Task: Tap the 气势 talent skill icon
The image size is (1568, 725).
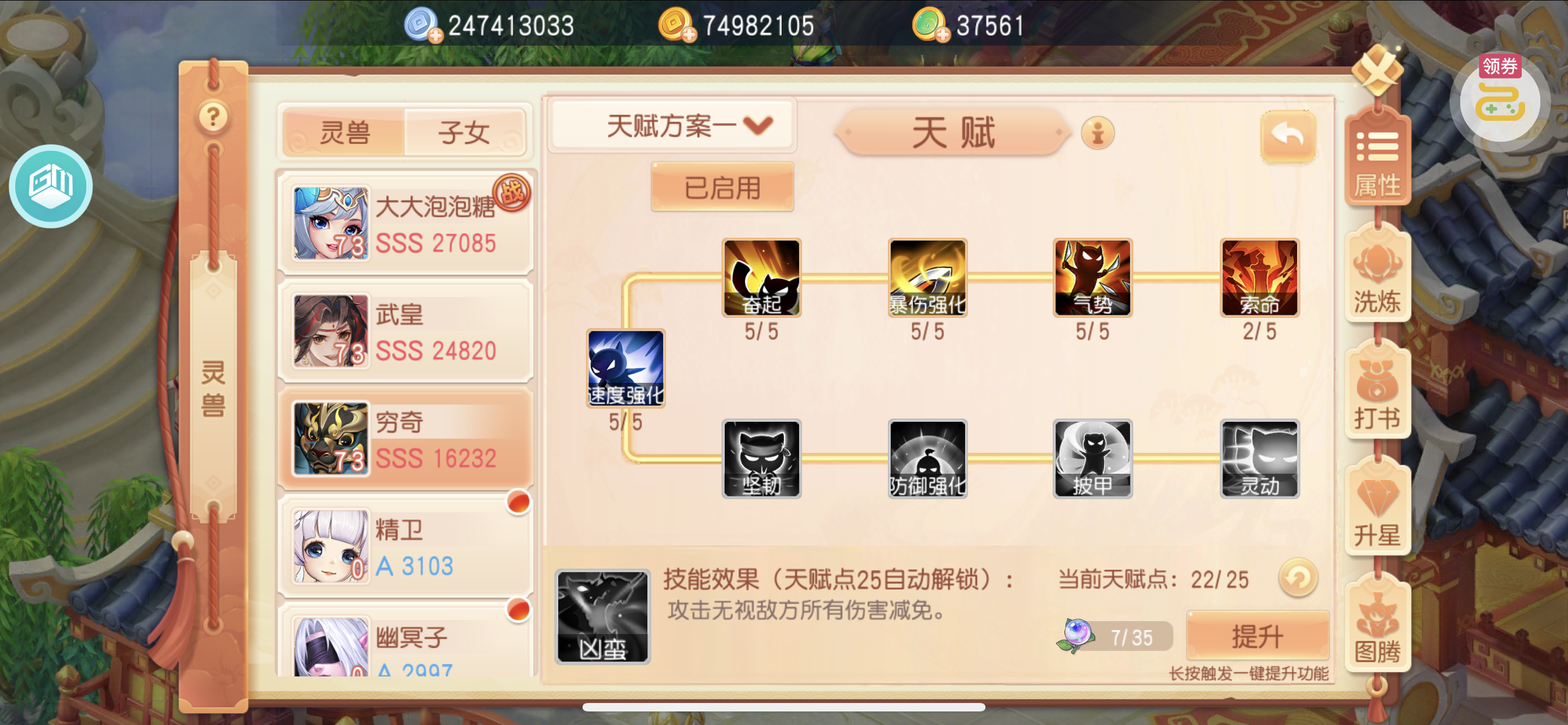Action: [1093, 278]
